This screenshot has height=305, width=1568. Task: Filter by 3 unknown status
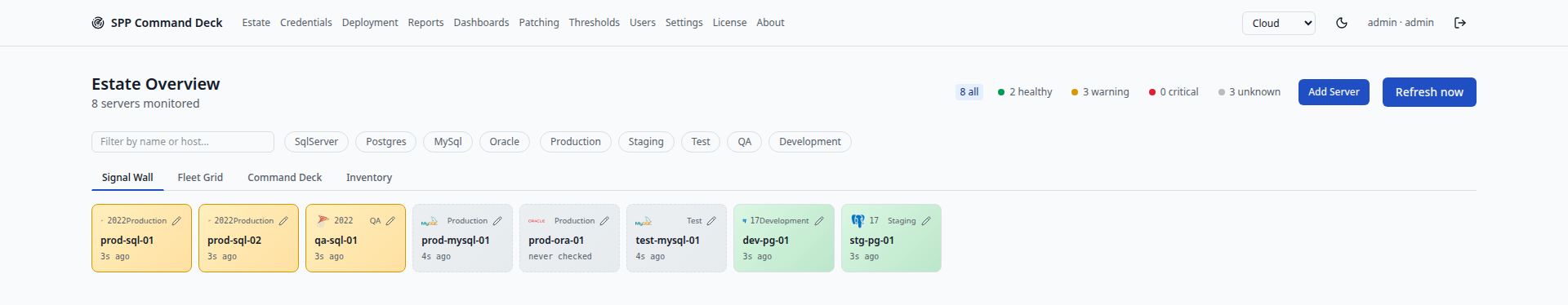tap(1249, 92)
